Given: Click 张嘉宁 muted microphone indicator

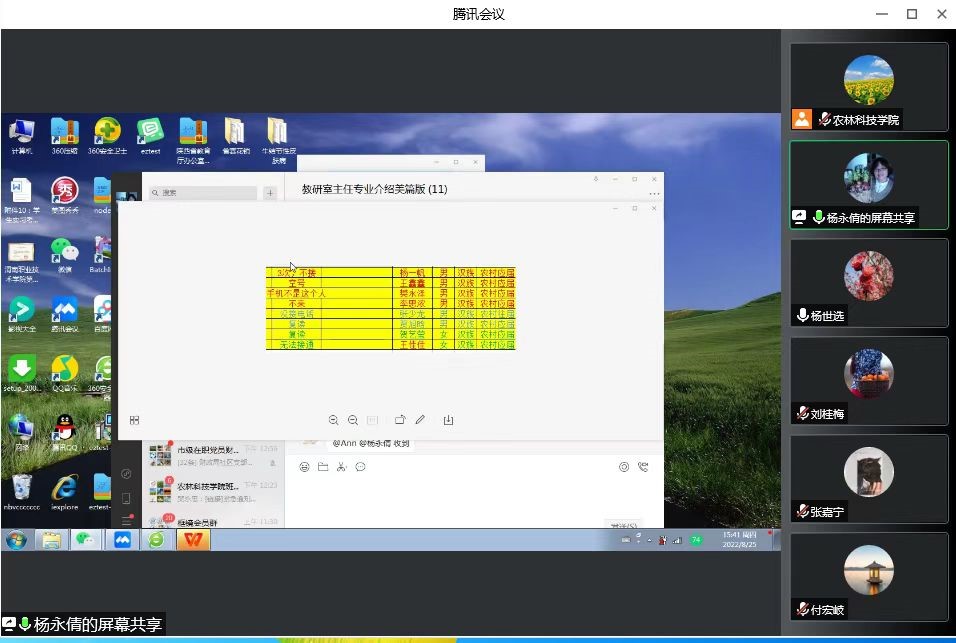Looking at the screenshot, I should tap(802, 512).
